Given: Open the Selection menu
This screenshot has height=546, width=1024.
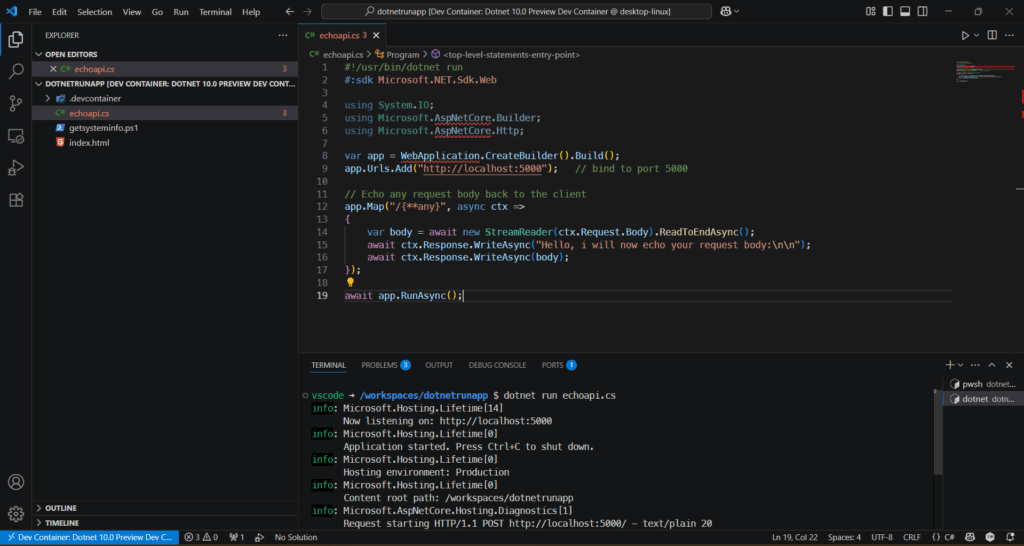Looking at the screenshot, I should [x=95, y=12].
